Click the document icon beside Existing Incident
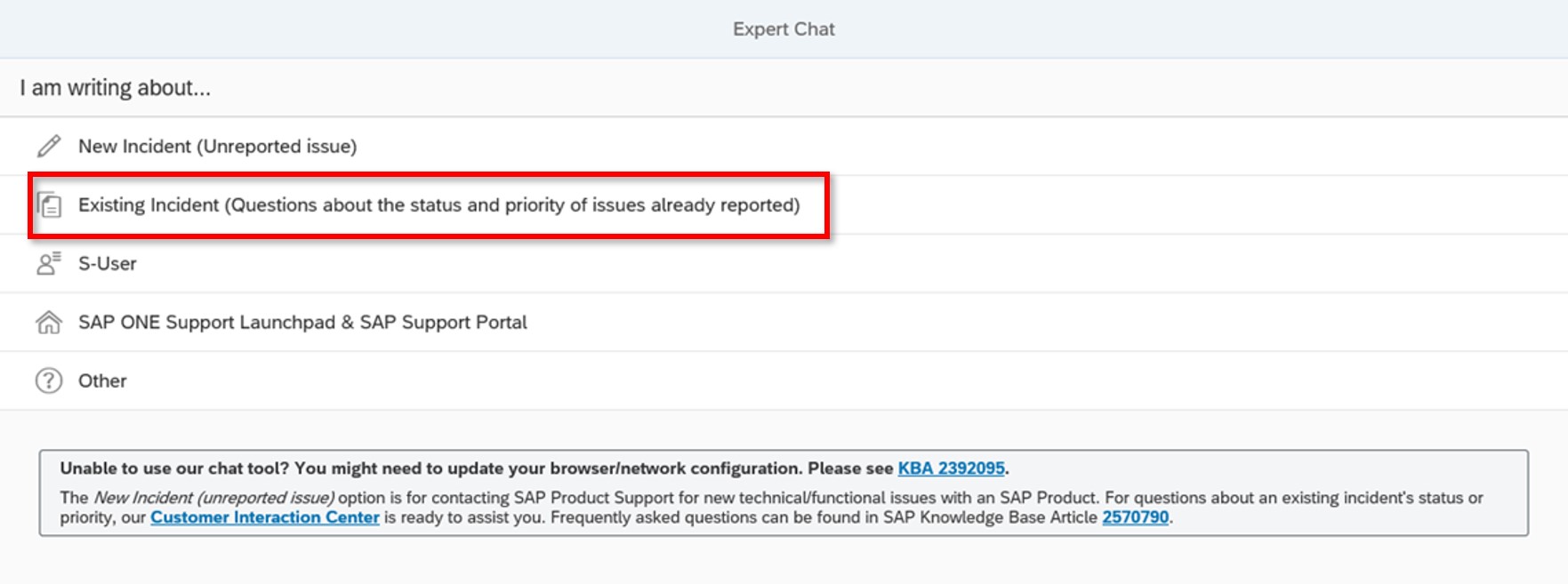The width and height of the screenshot is (1568, 584). point(50,204)
